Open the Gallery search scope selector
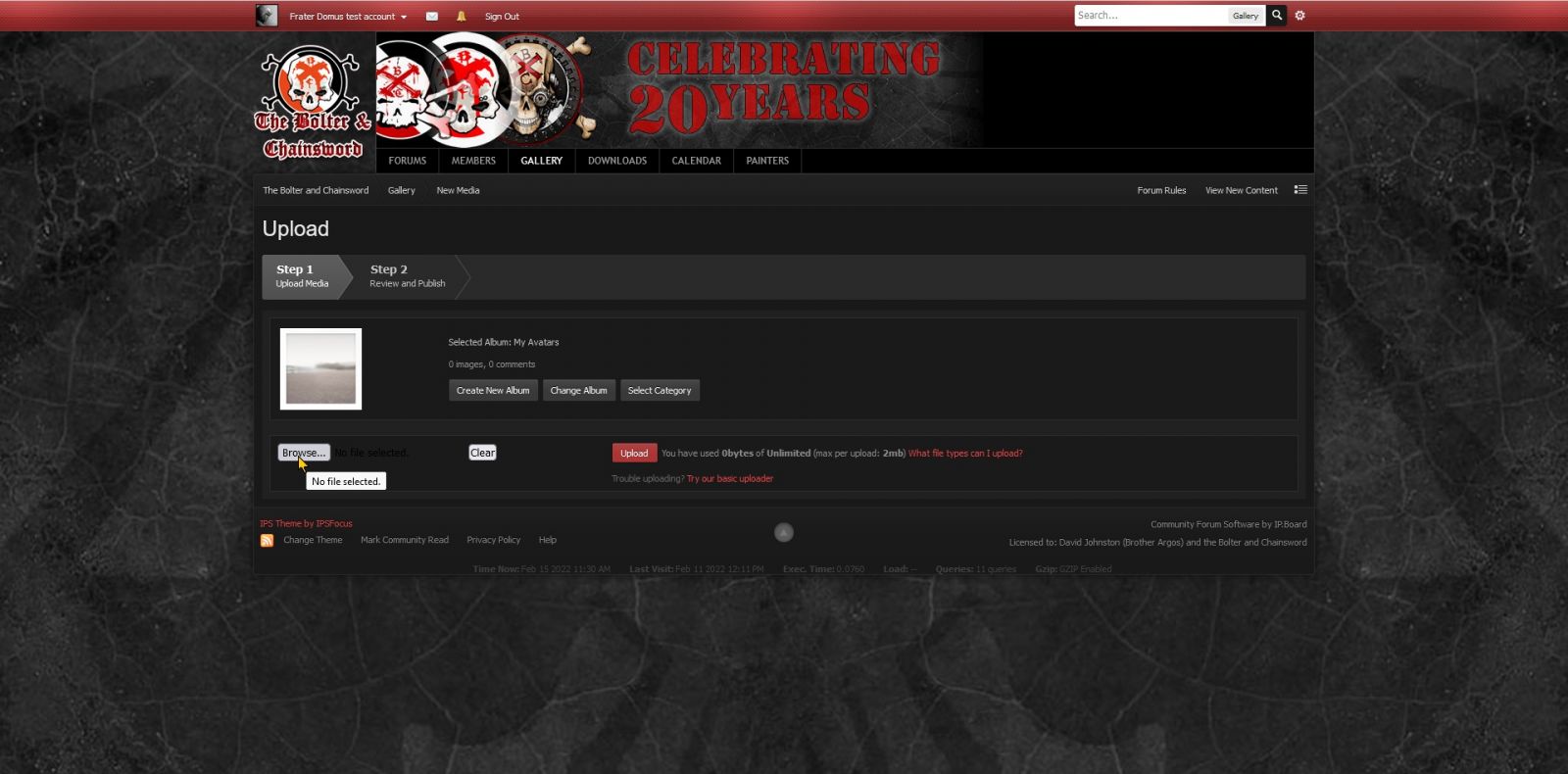 point(1245,16)
